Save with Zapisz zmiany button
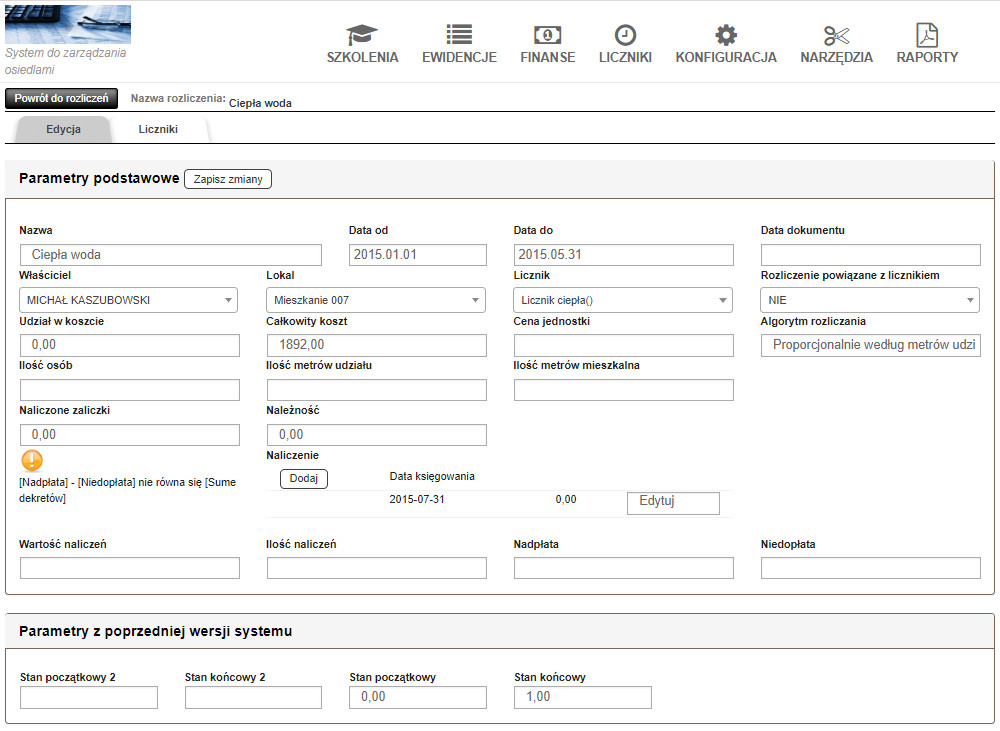 228,179
